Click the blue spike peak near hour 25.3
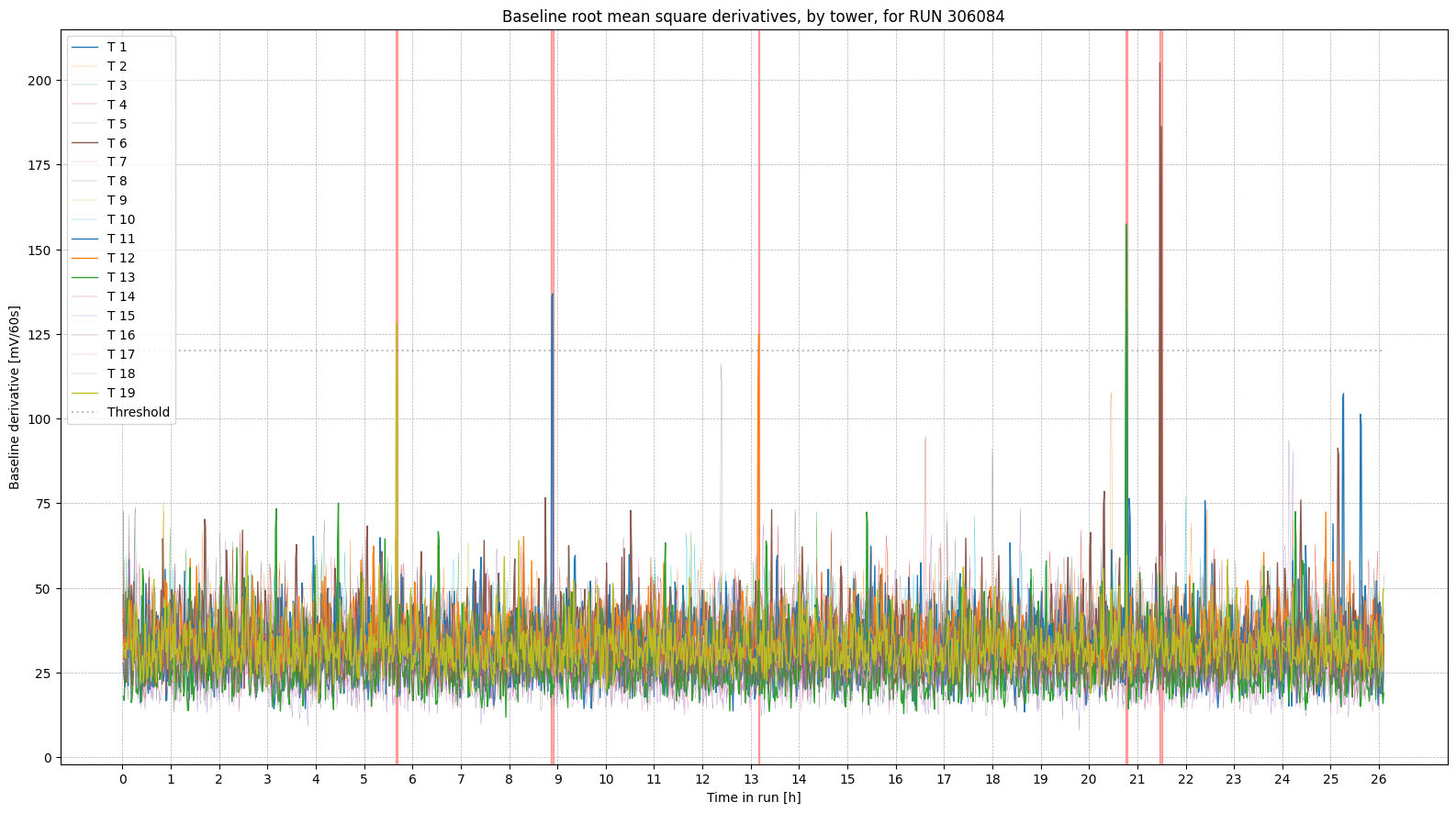 click(x=1343, y=395)
